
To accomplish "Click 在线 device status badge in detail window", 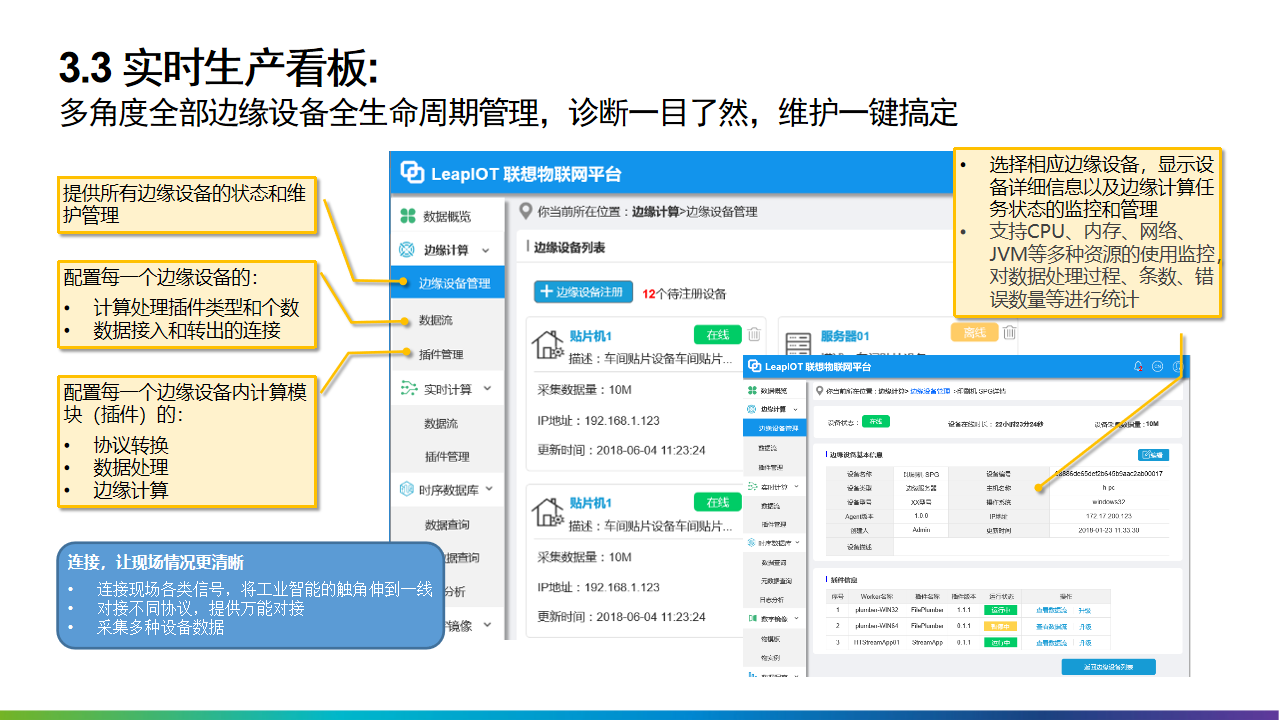I will [876, 421].
